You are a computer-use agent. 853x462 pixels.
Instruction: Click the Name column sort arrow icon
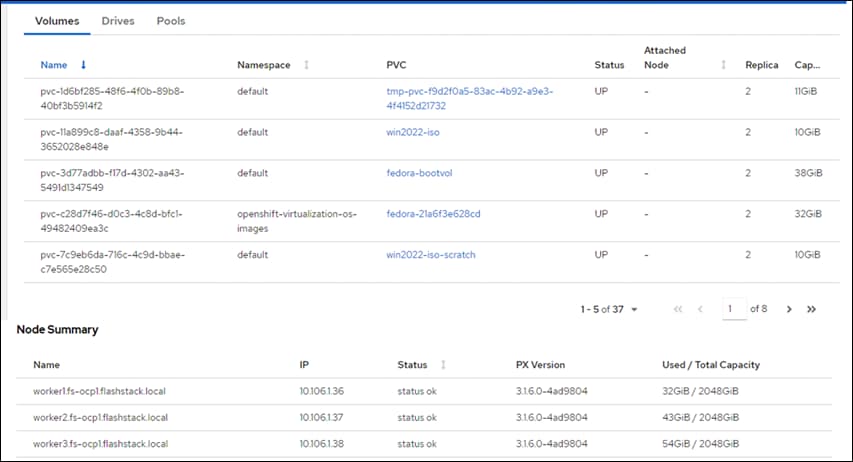[83, 65]
